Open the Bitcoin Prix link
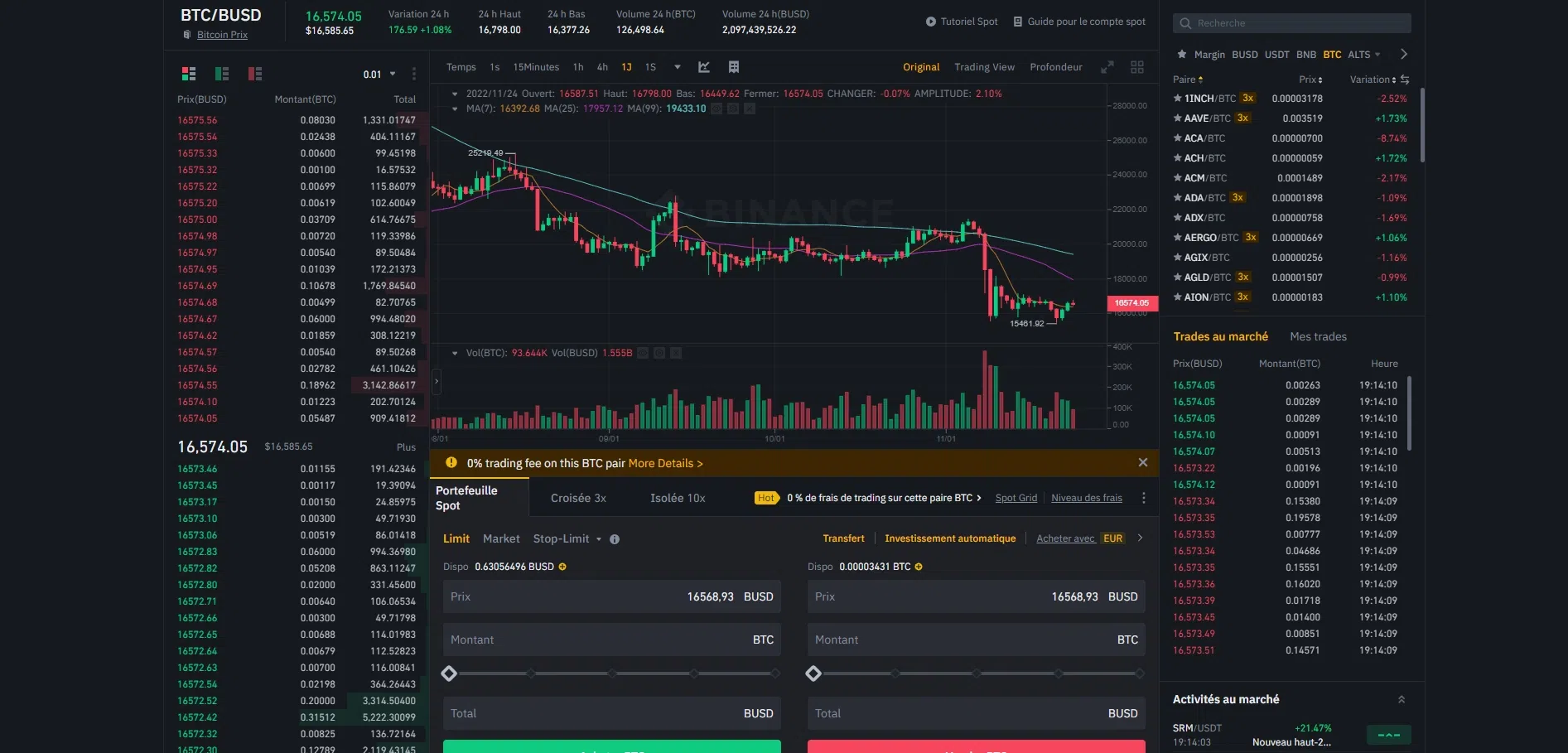The width and height of the screenshot is (1568, 753). [x=222, y=35]
